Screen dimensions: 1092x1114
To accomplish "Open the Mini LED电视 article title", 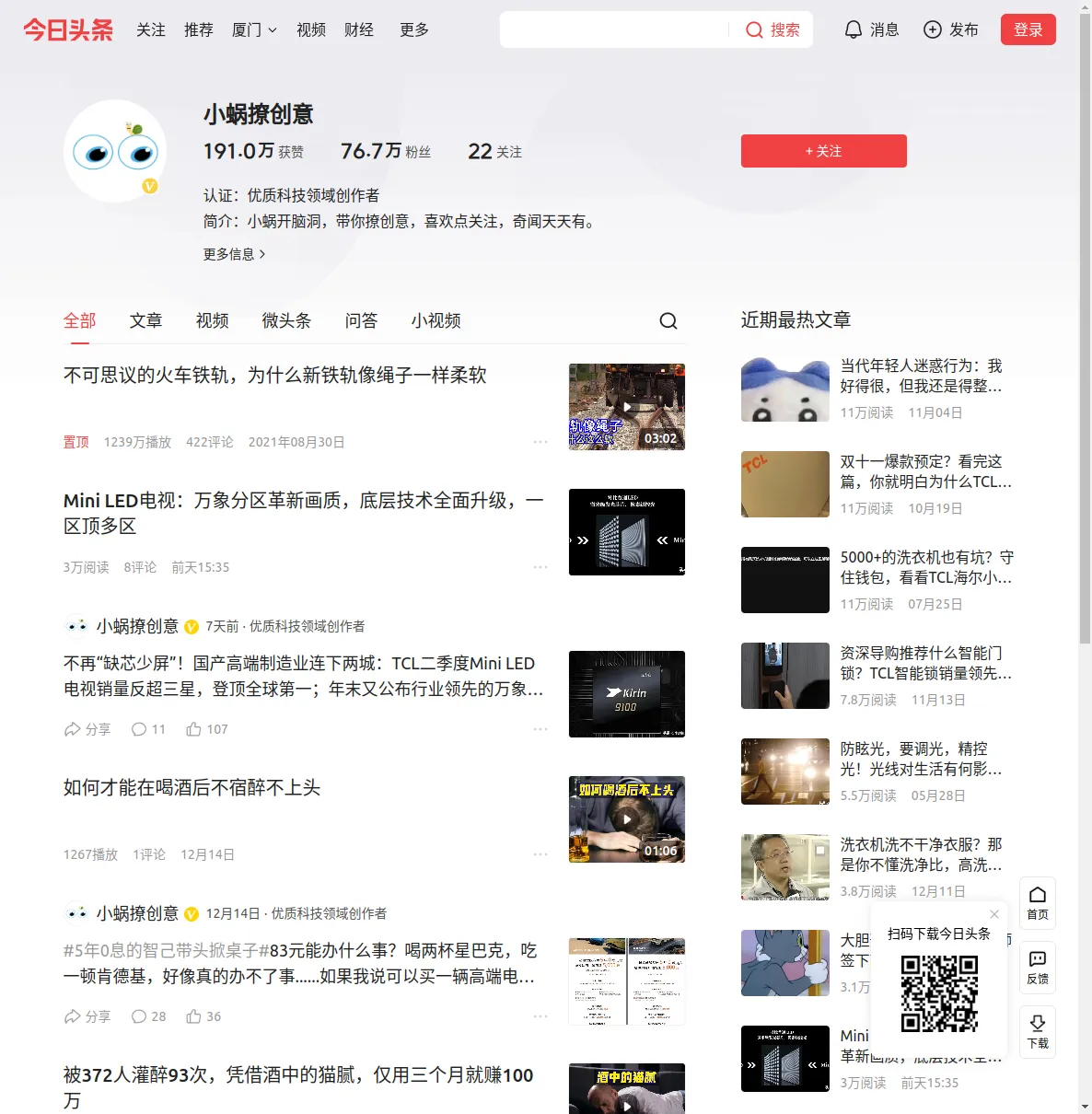I will coord(304,513).
